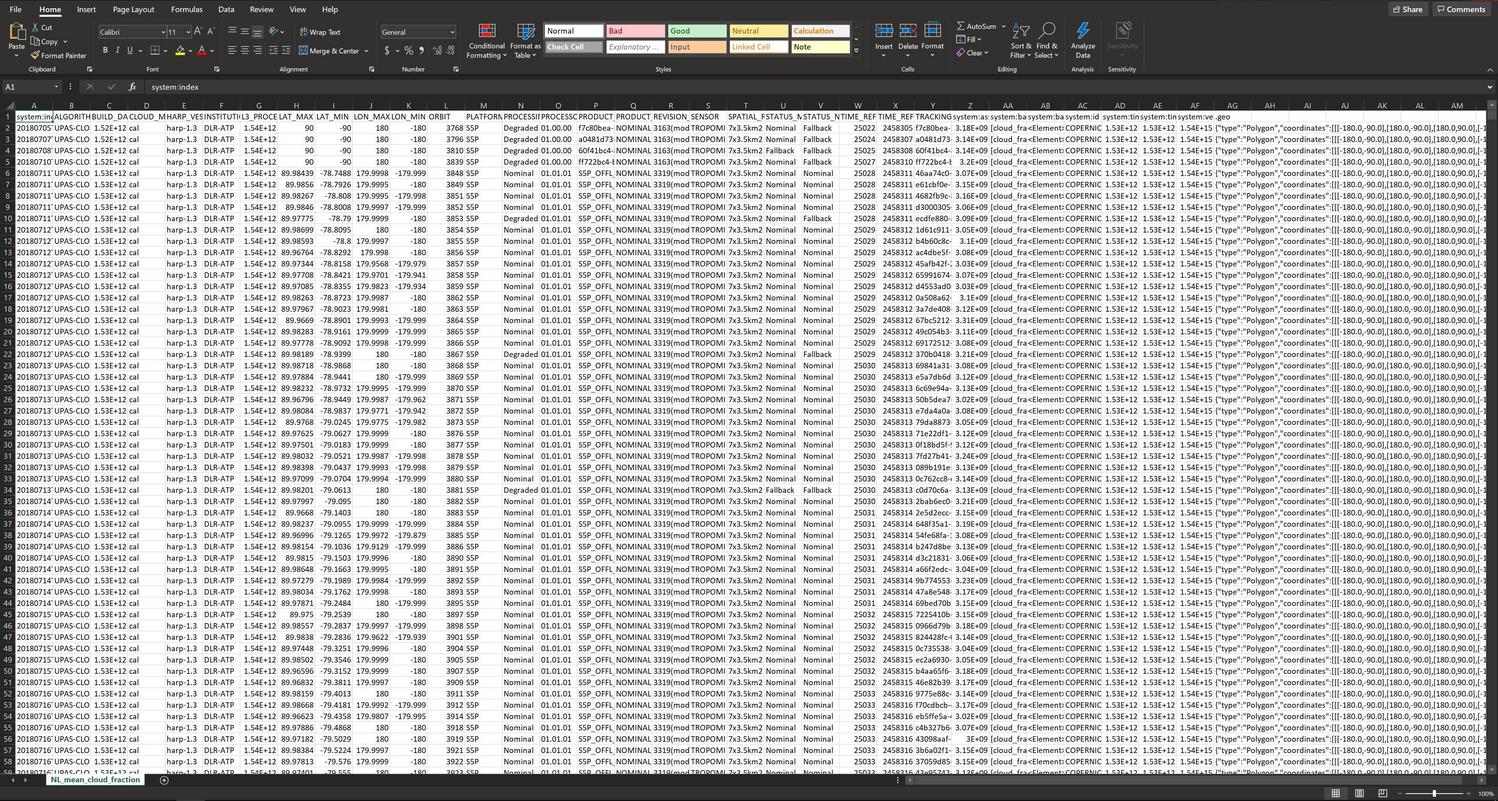The height and width of the screenshot is (801, 1498).
Task: Click the Insert Function fx icon
Action: pos(132,87)
